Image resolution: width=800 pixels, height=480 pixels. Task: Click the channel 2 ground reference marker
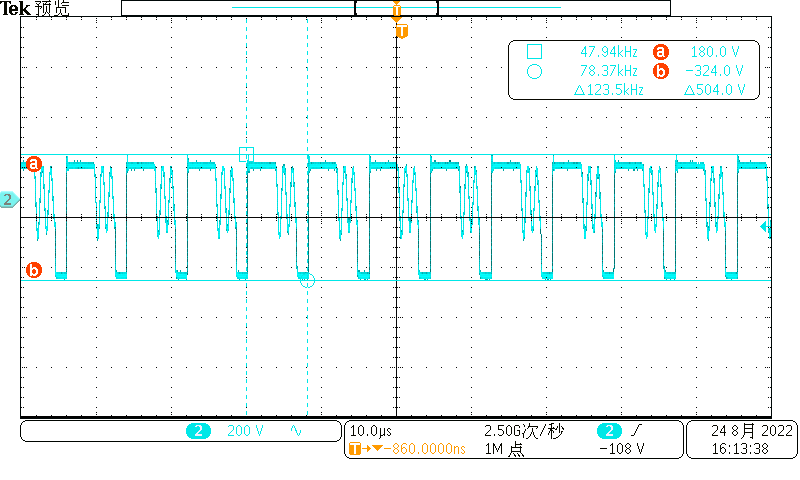[9, 199]
